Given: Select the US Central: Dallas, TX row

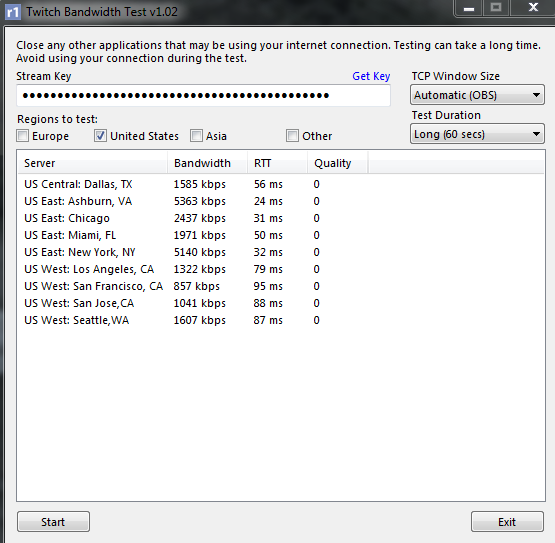Looking at the screenshot, I should 281,184.
